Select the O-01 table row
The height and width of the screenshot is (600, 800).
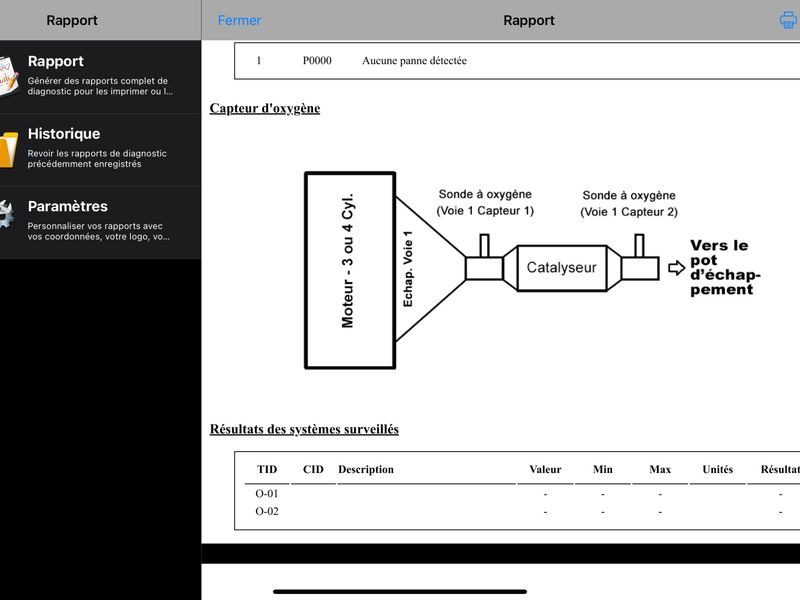[x=521, y=494]
